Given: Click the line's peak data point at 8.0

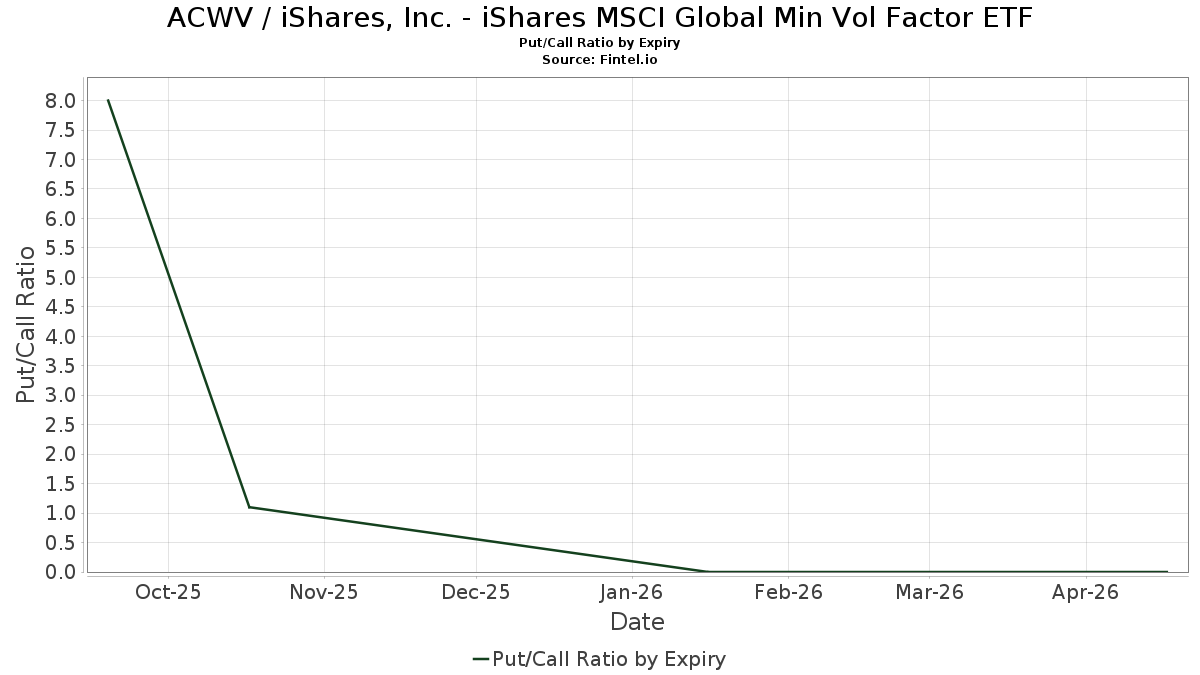Looking at the screenshot, I should click(108, 100).
